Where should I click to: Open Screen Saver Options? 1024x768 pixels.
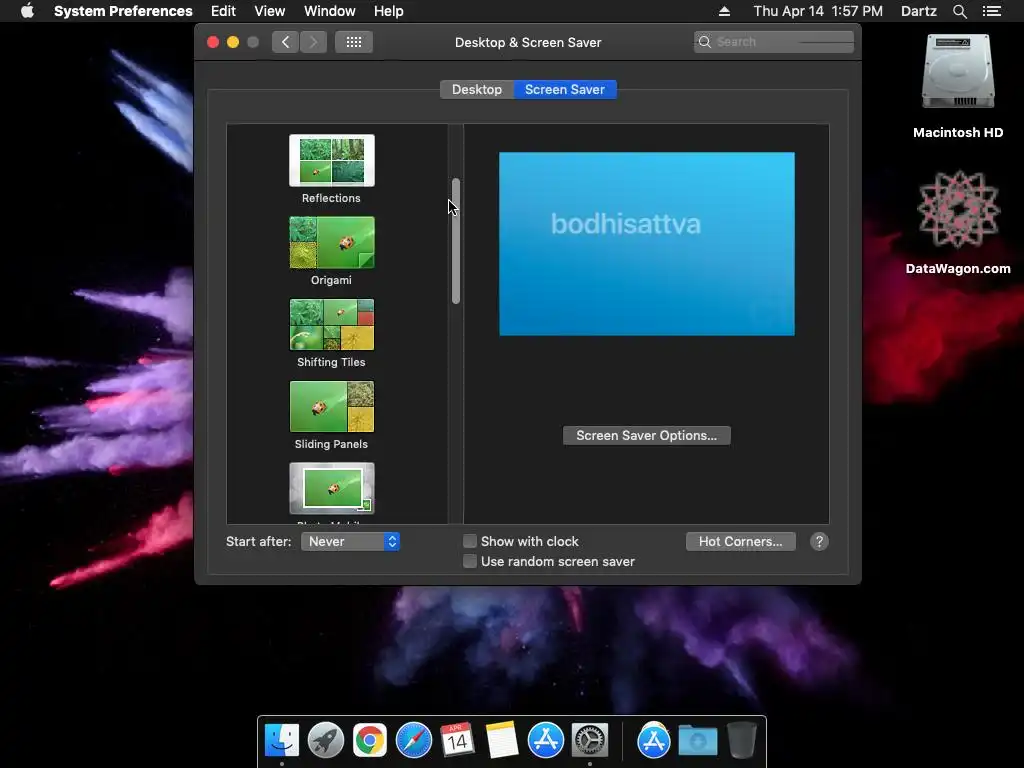(x=647, y=436)
